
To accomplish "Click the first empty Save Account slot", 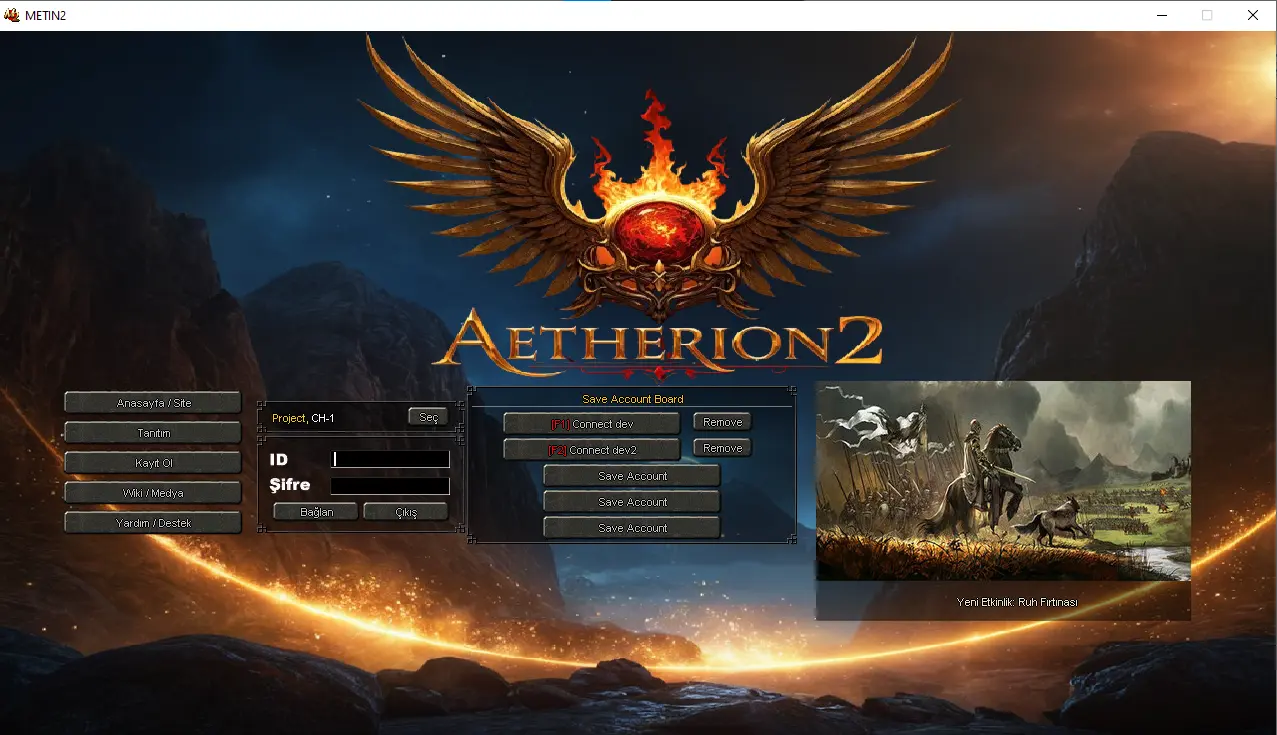I will [x=632, y=476].
